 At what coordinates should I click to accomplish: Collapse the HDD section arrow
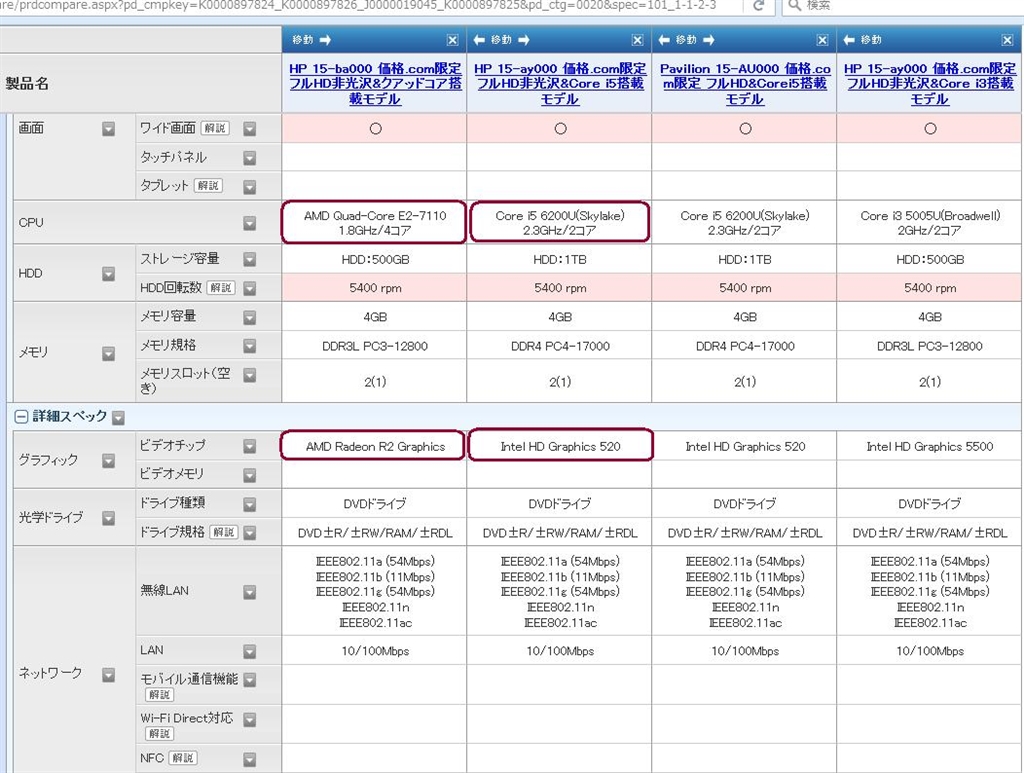108,274
